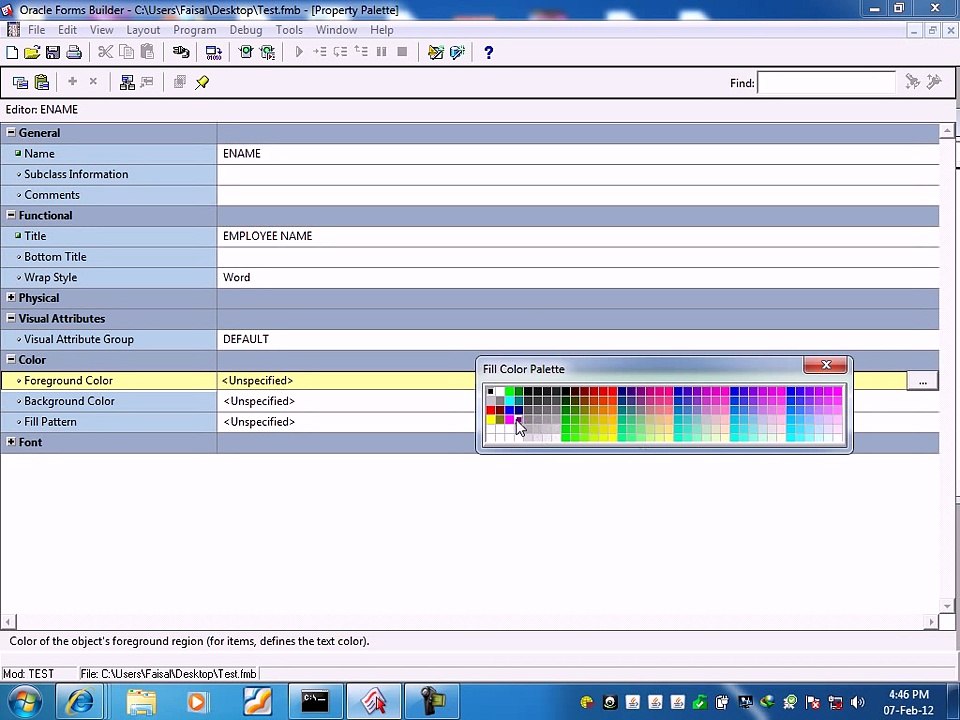This screenshot has width=960, height=720.
Task: Click the Copy Properties icon in palette toolbar
Action: 20,82
